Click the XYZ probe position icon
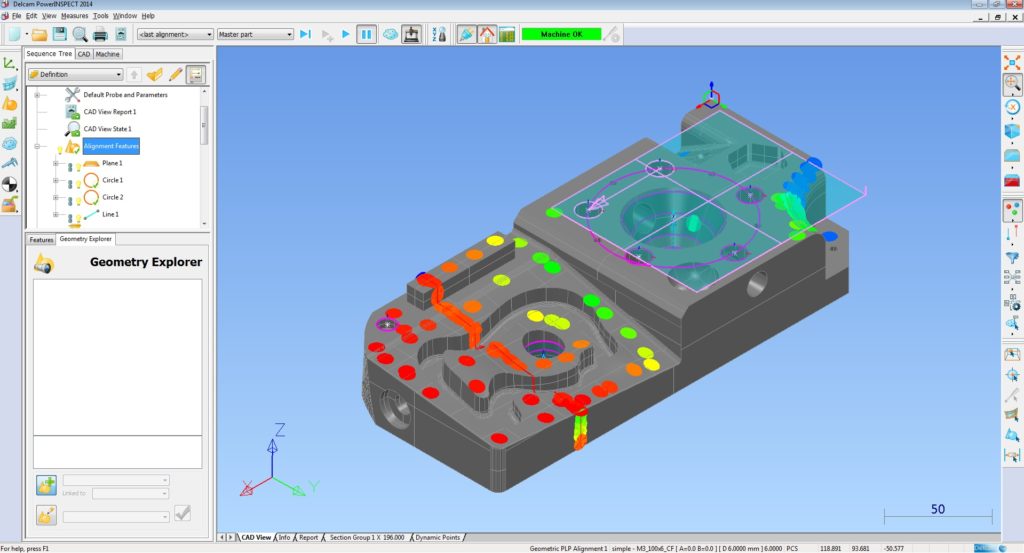Viewport: 1024px width, 553px height. pyautogui.click(x=439, y=34)
